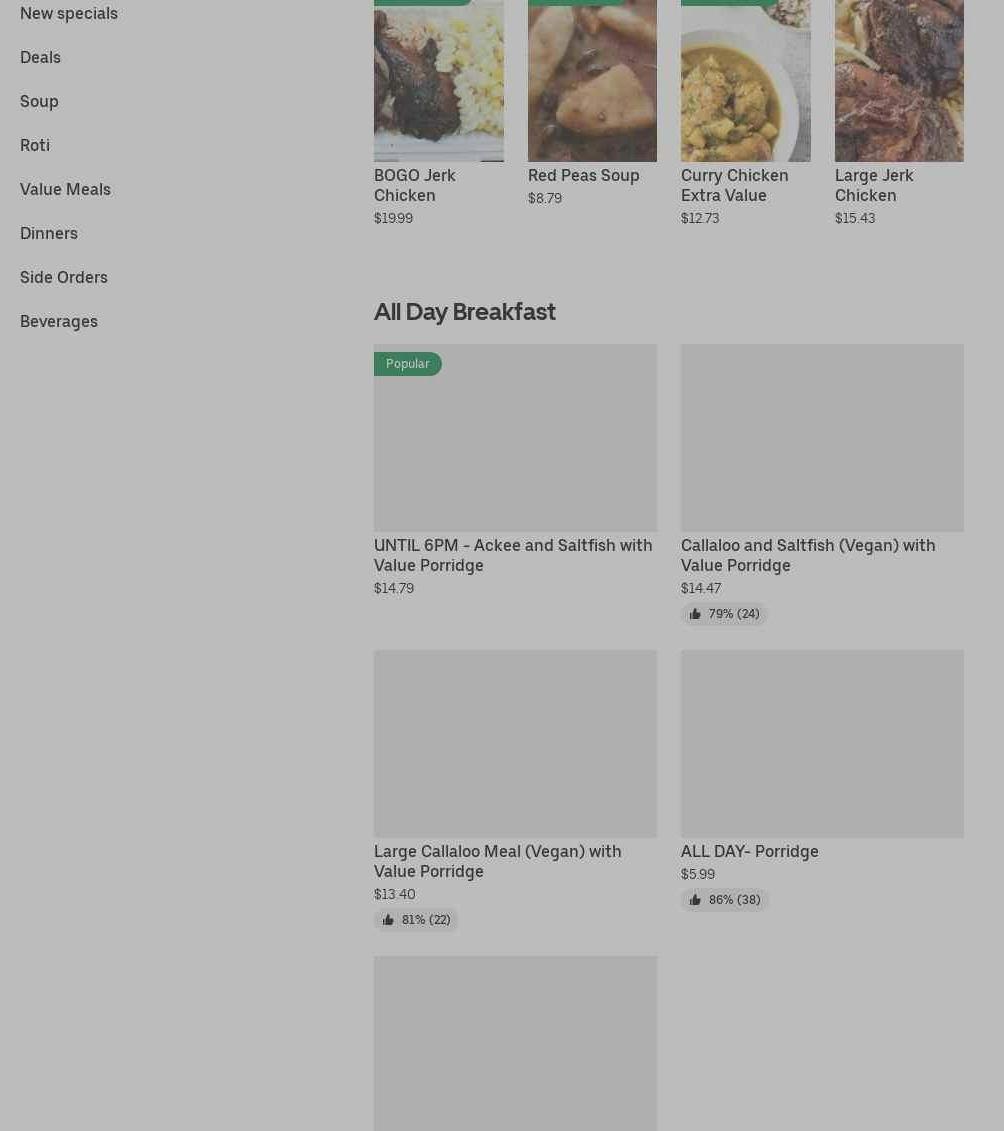Click the Popular badge on Ackee item
This screenshot has width=1004, height=1131.
tap(408, 364)
